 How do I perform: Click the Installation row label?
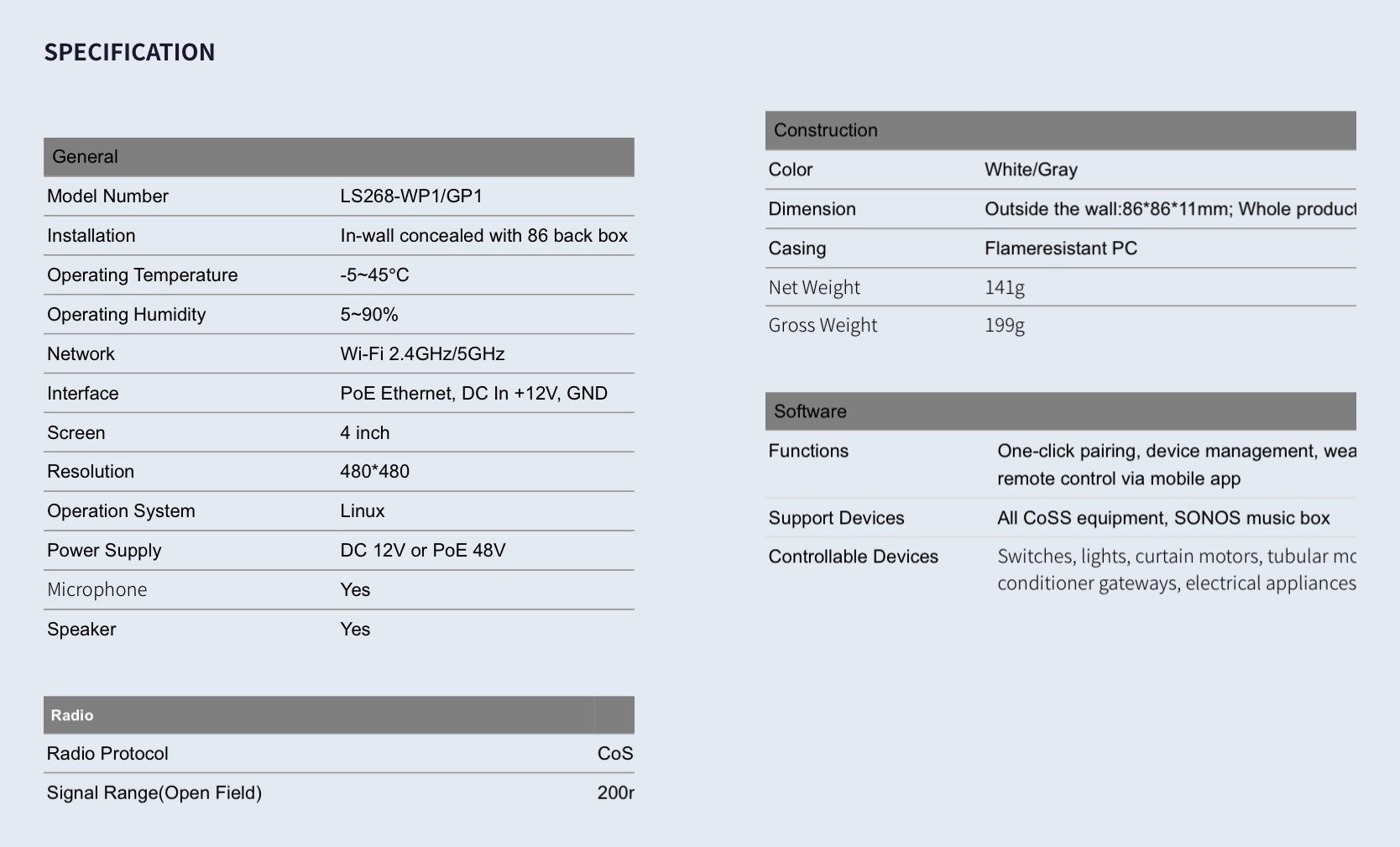[x=91, y=236]
